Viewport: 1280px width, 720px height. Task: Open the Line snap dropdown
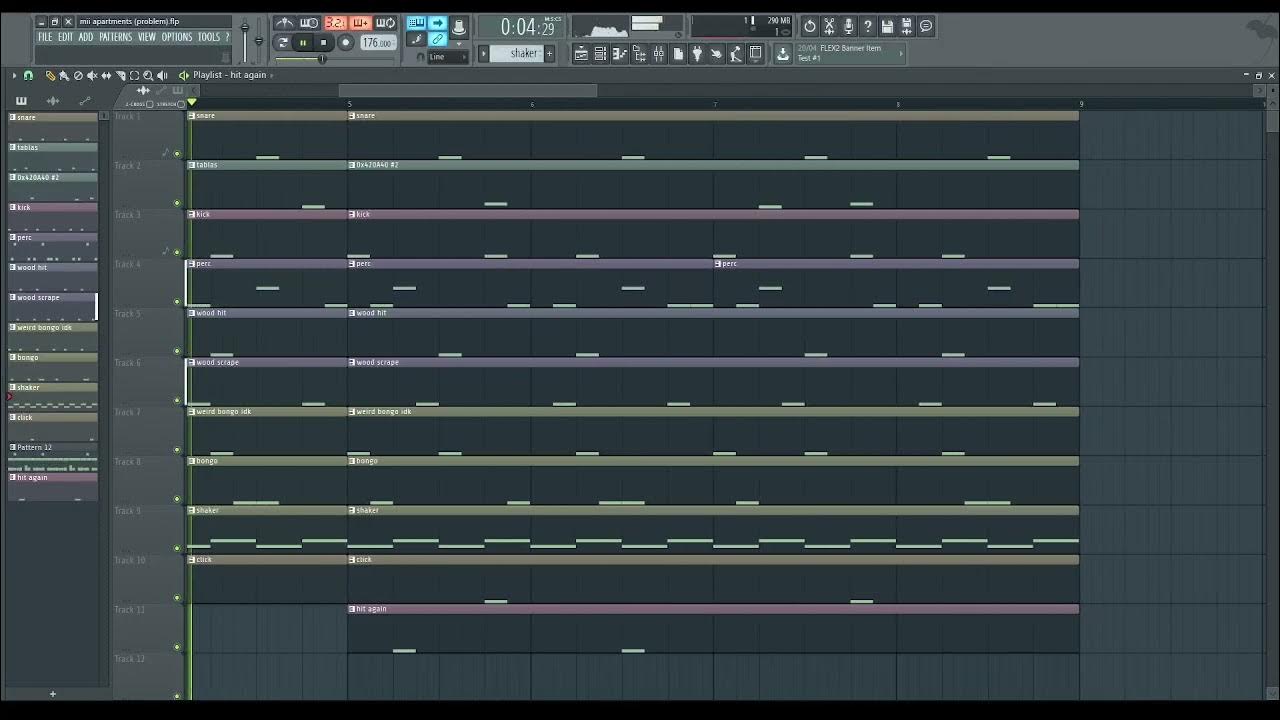(x=447, y=57)
